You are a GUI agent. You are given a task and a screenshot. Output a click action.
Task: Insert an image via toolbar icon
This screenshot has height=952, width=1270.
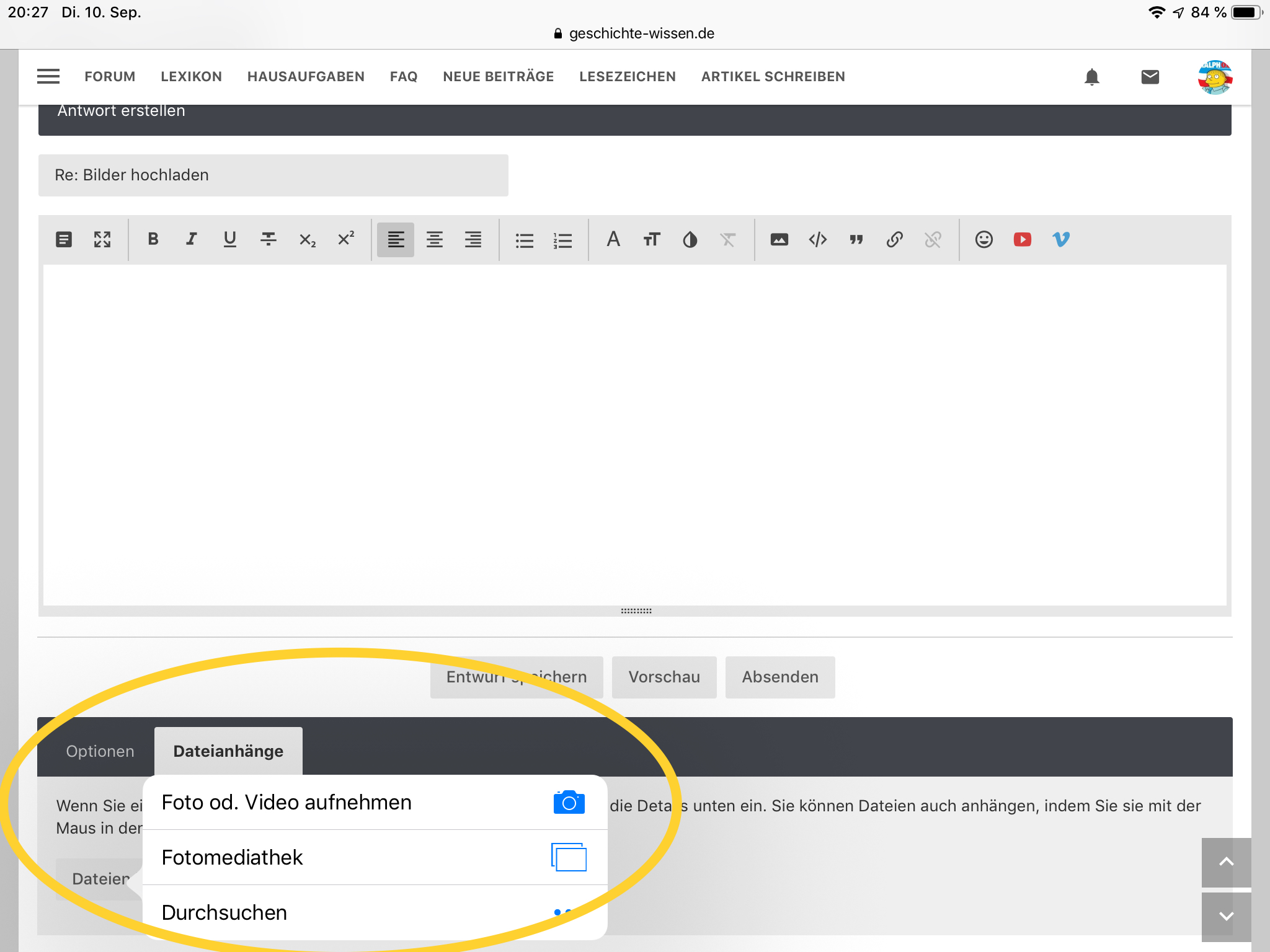point(779,239)
